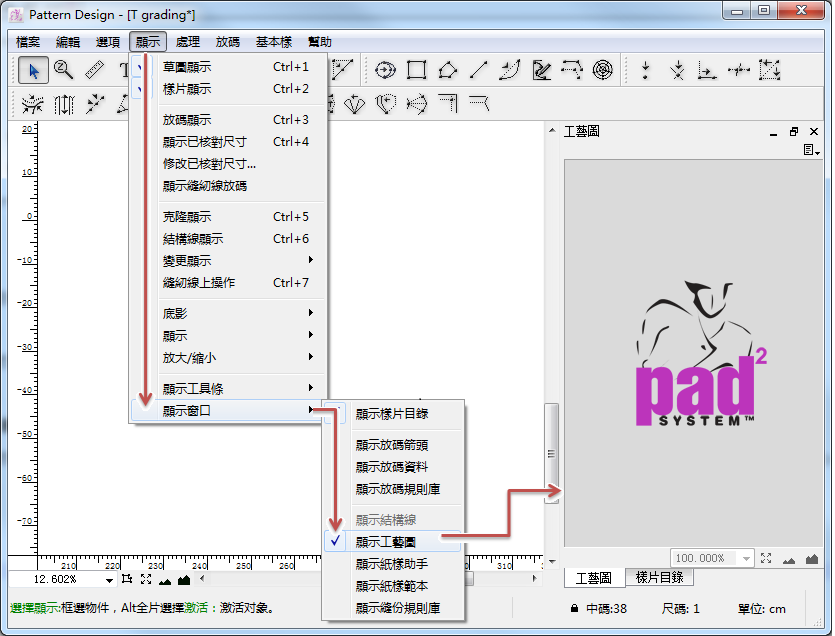Toggle the checked 顯示工藝圖 option
Screen dimensions: 835x636
tap(385, 542)
